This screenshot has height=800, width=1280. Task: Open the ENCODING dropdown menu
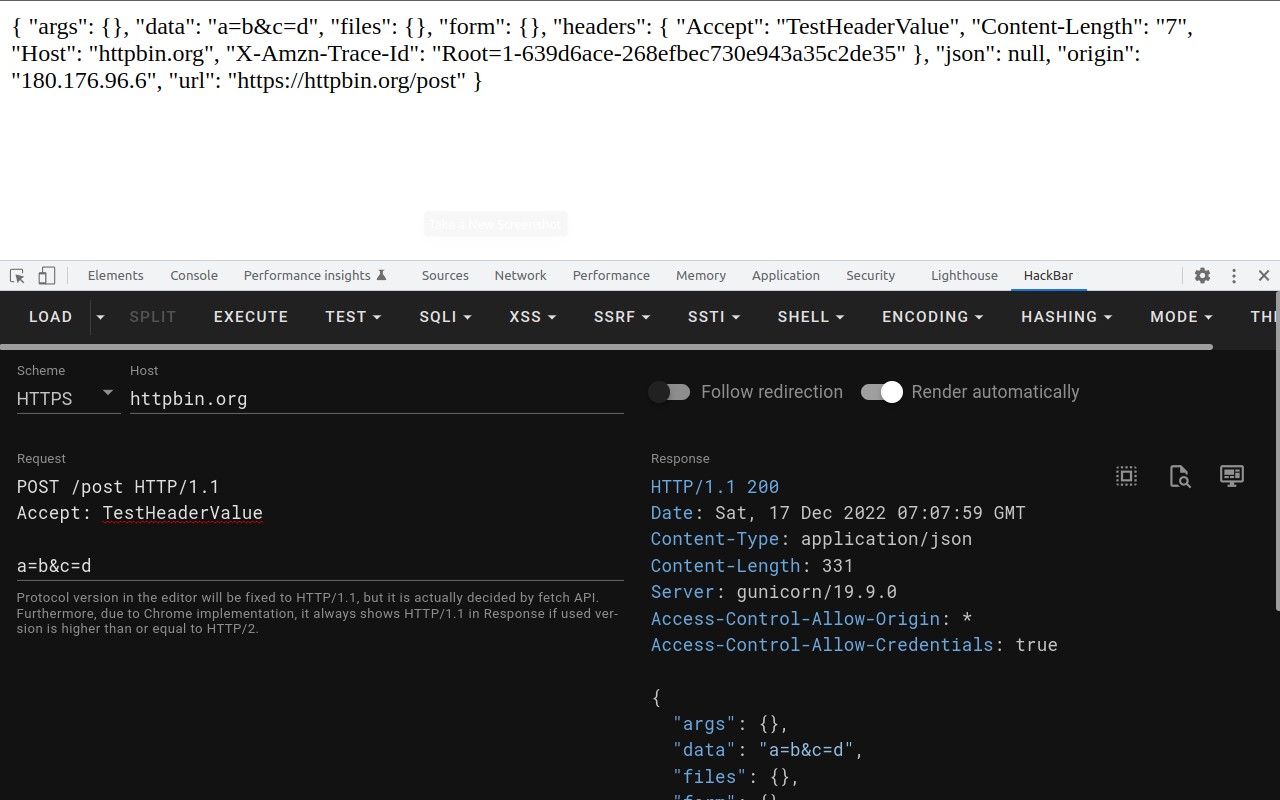(932, 317)
